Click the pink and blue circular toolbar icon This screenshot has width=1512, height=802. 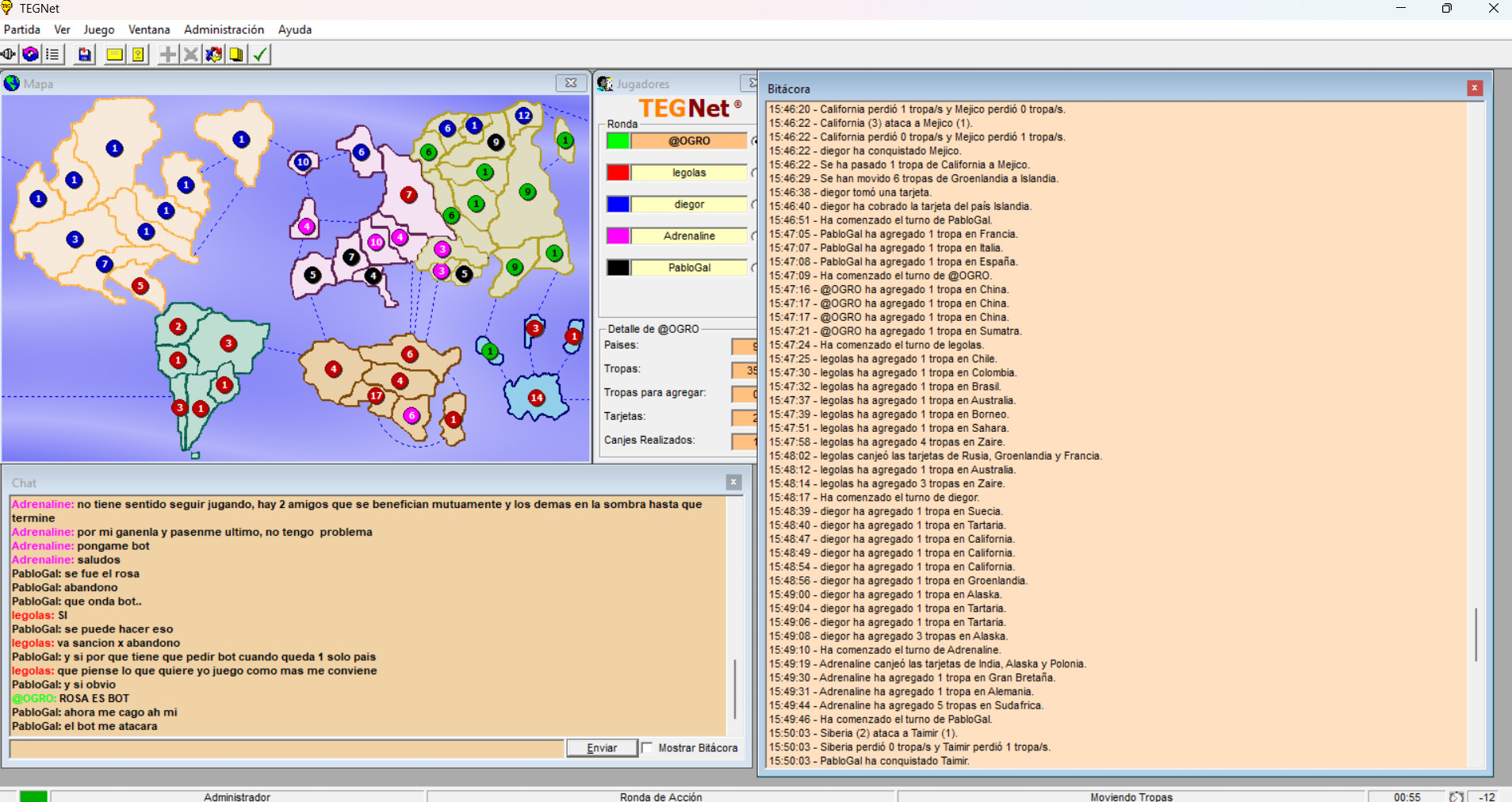click(x=30, y=55)
